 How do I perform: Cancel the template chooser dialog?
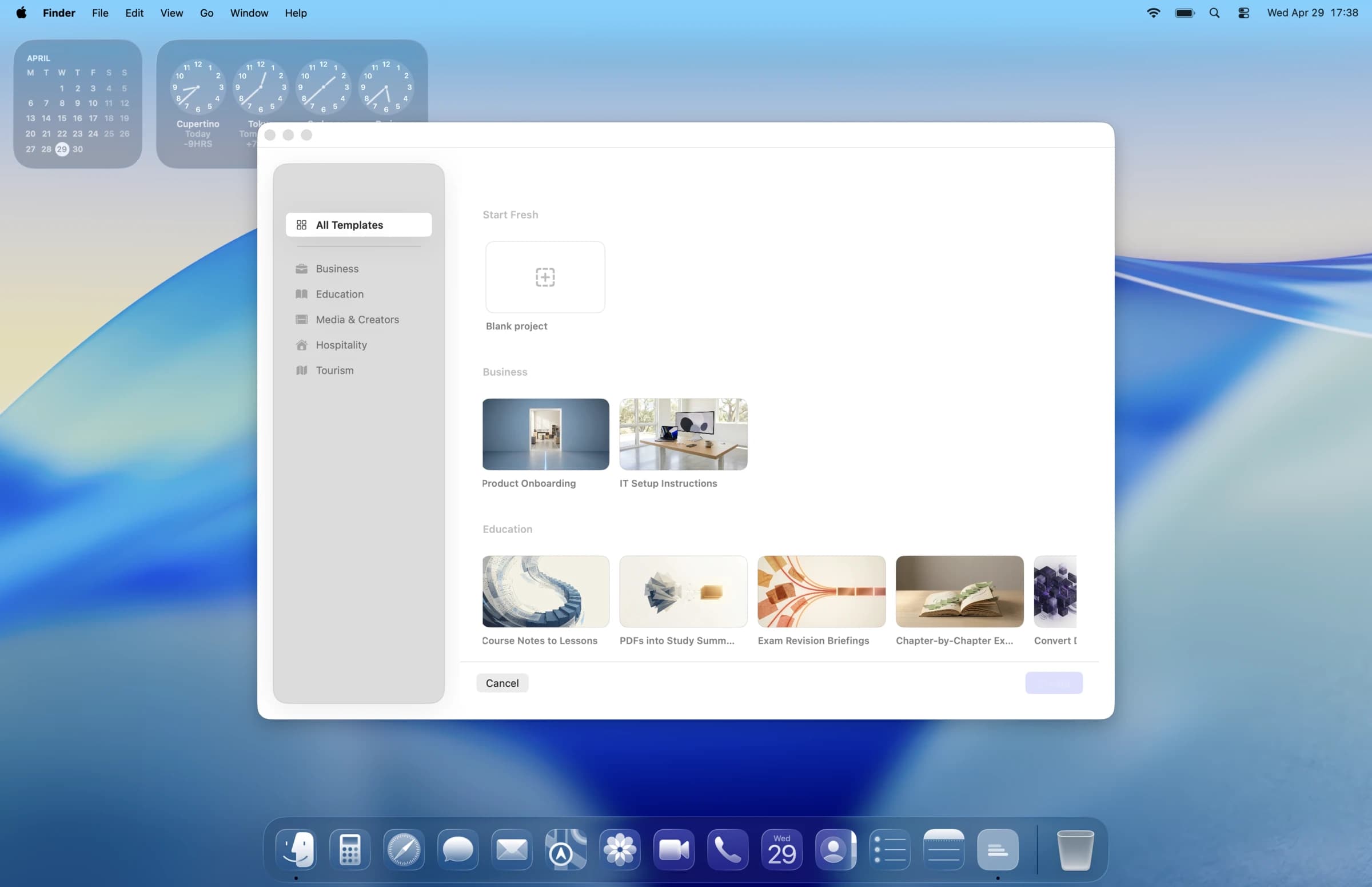coord(502,682)
